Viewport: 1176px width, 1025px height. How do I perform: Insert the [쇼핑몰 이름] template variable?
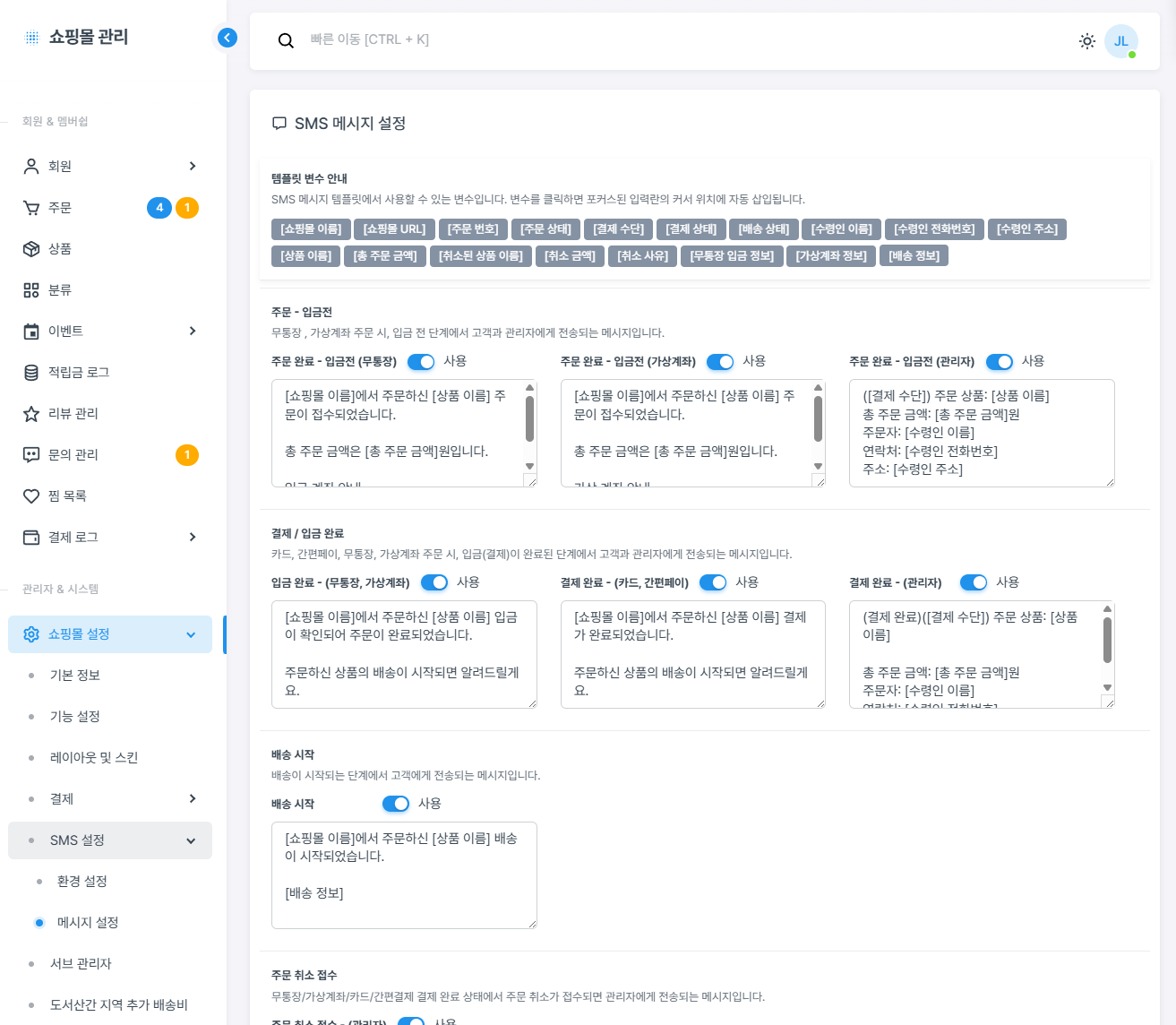tap(311, 229)
